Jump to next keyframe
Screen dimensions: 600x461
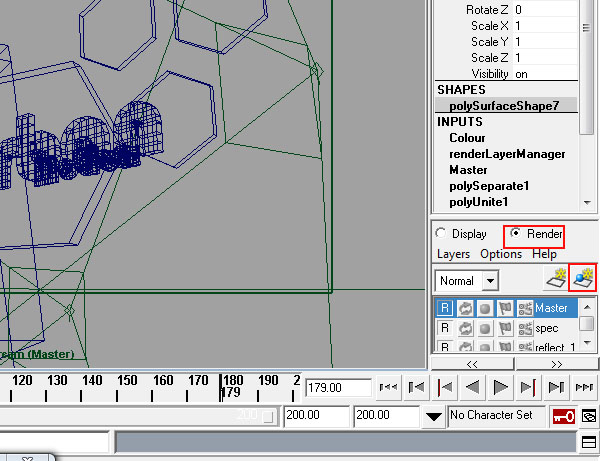coord(528,388)
